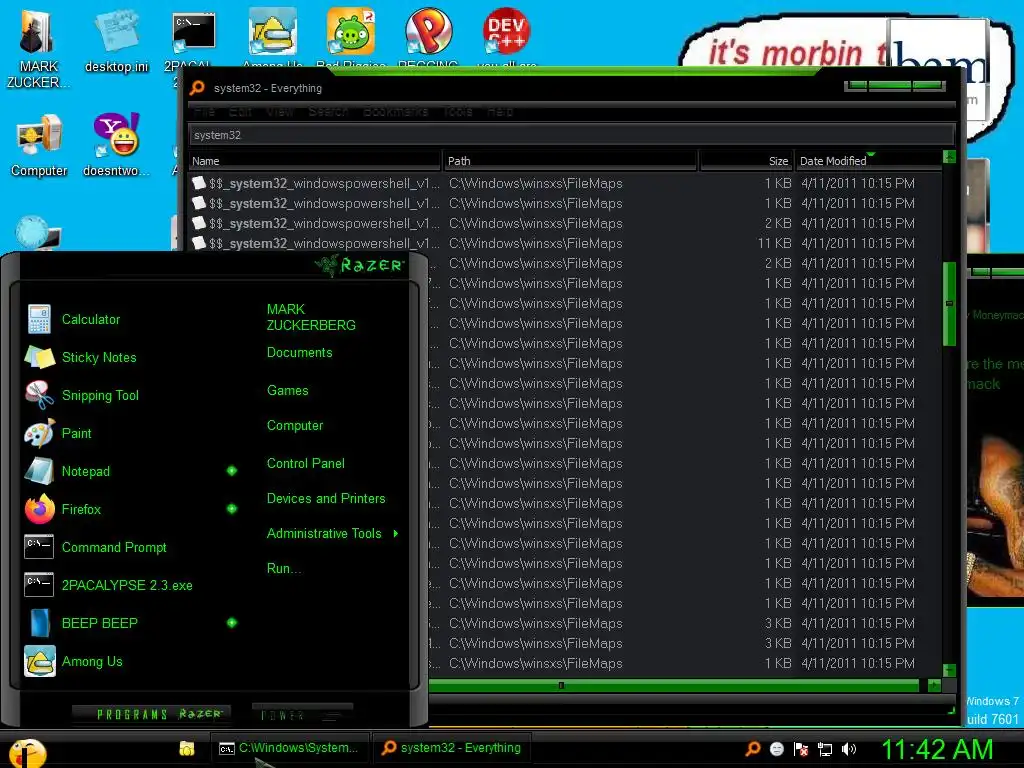The image size is (1024, 768).
Task: Expand the Firefox jump list arrow
Action: coord(232,509)
